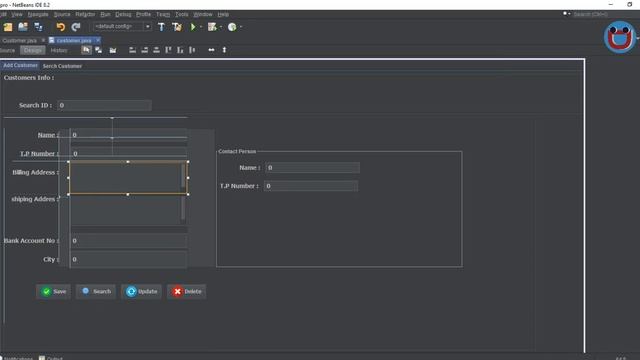
Task: Open the Run button dropdown arrow
Action: pos(201,27)
